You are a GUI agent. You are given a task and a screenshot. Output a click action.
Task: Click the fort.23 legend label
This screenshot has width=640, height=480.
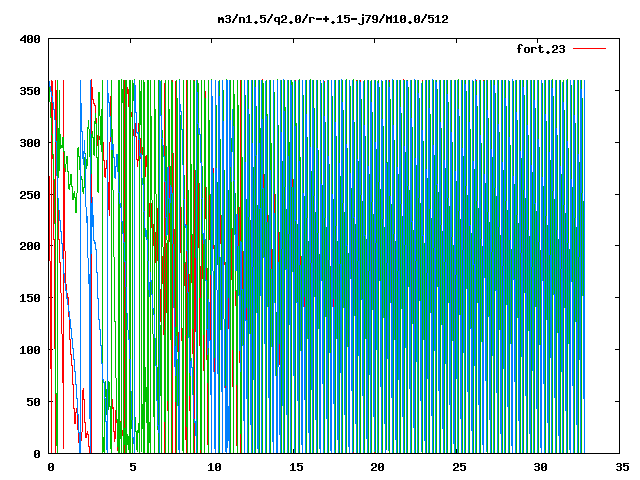541,49
